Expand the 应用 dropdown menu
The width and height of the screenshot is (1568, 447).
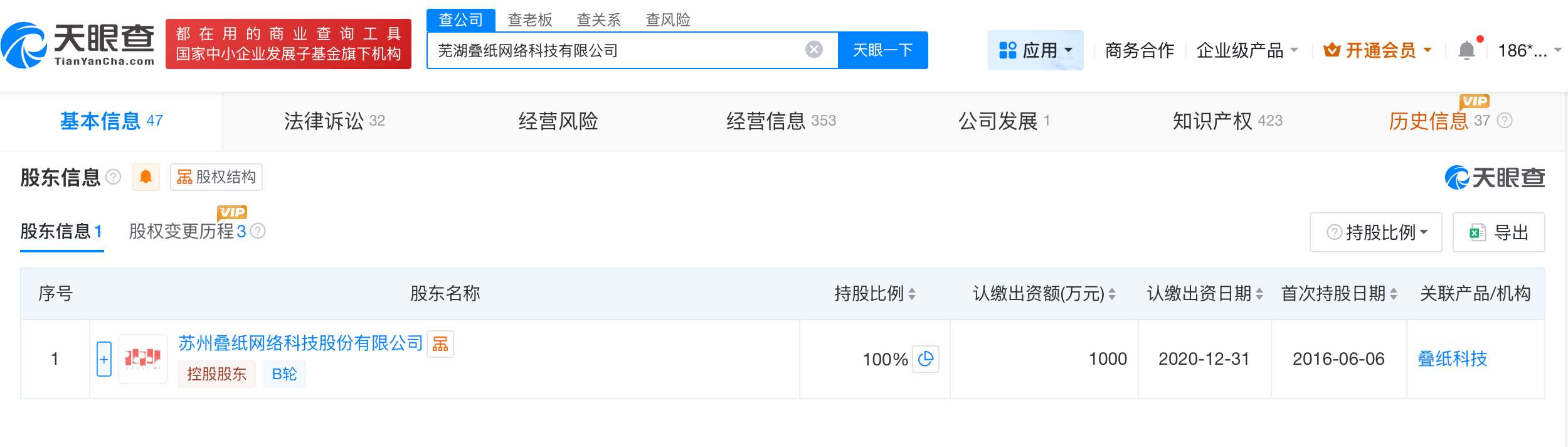tap(1035, 50)
